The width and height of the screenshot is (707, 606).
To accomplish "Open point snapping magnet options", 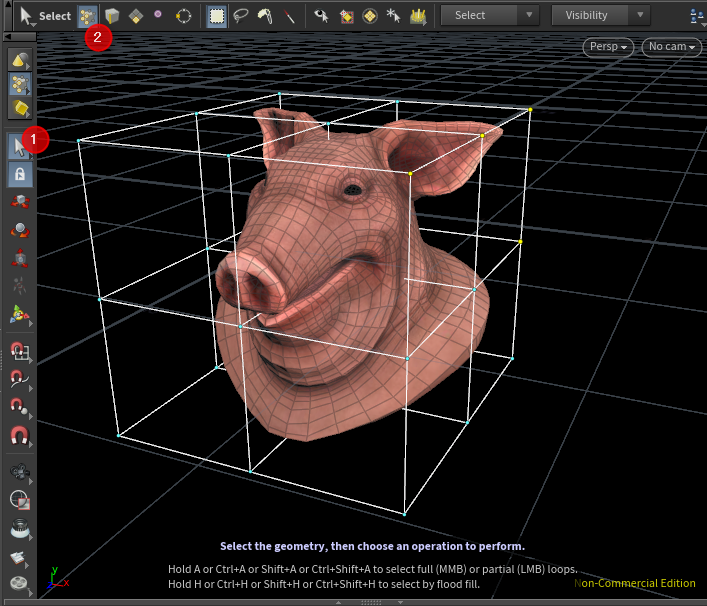I will (20, 407).
